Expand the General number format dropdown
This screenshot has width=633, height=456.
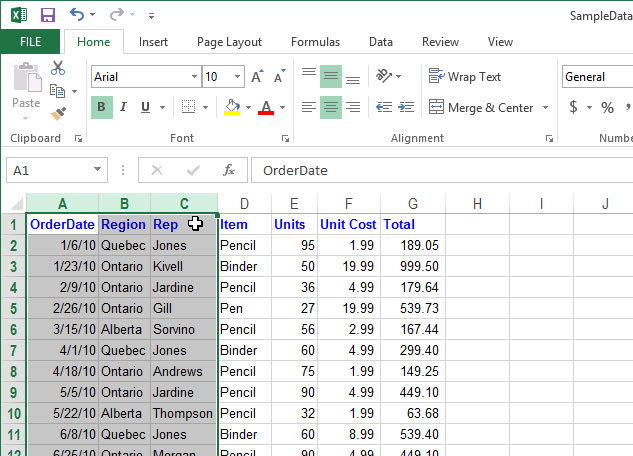pyautogui.click(x=596, y=77)
